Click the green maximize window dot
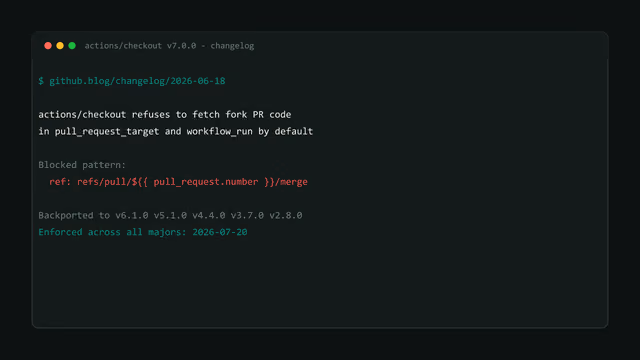Image resolution: width=640 pixels, height=360 pixels. (72, 46)
